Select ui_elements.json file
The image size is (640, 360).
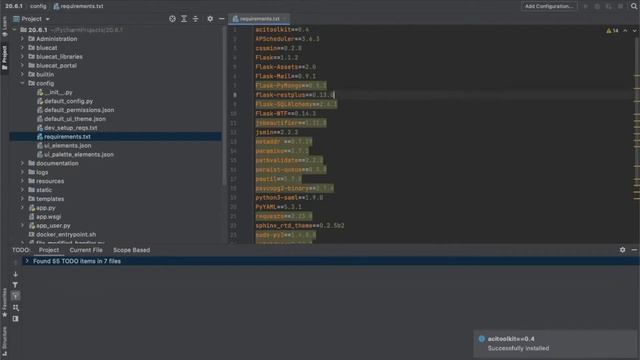(63, 146)
